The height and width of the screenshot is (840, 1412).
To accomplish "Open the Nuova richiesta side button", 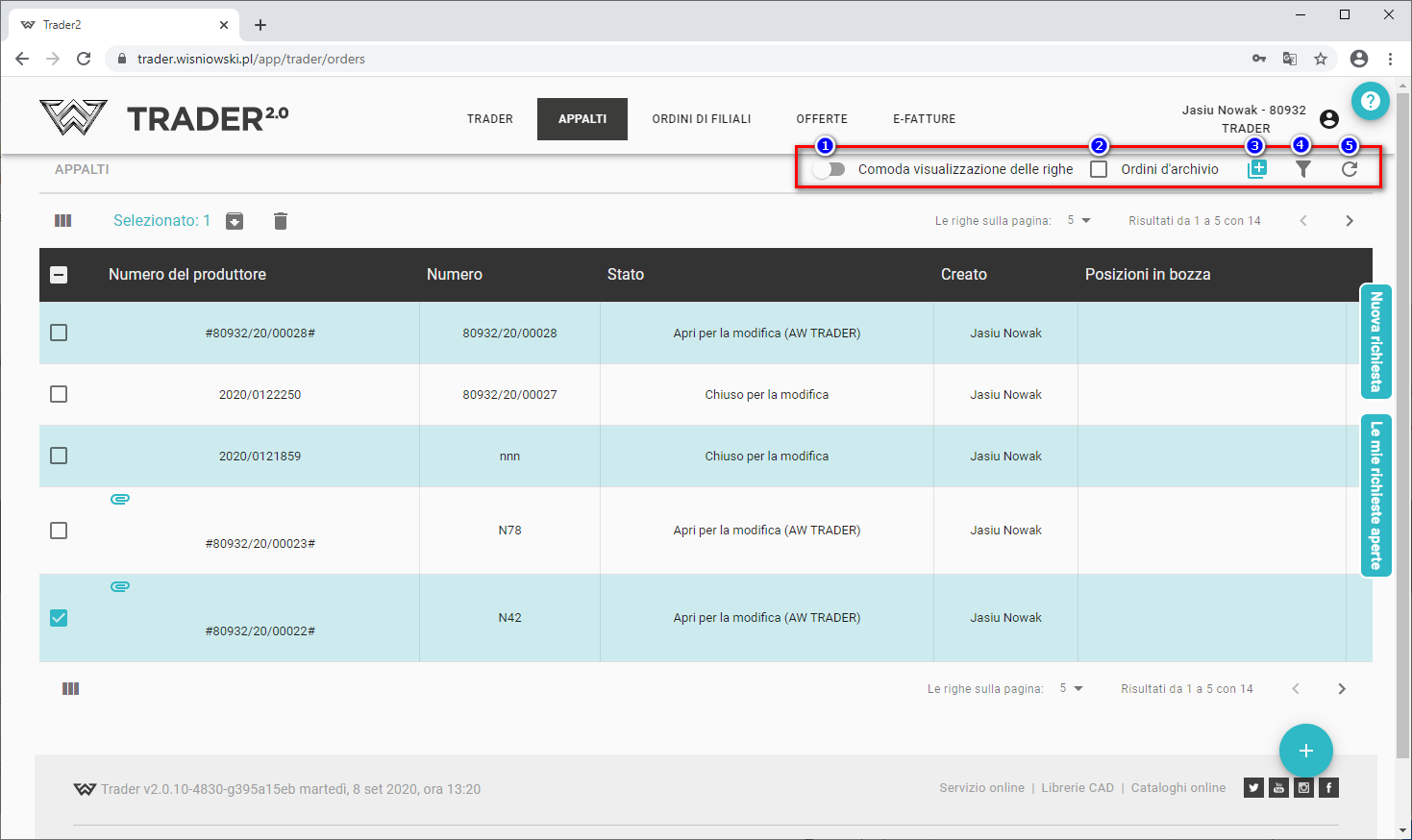I will click(x=1375, y=341).
